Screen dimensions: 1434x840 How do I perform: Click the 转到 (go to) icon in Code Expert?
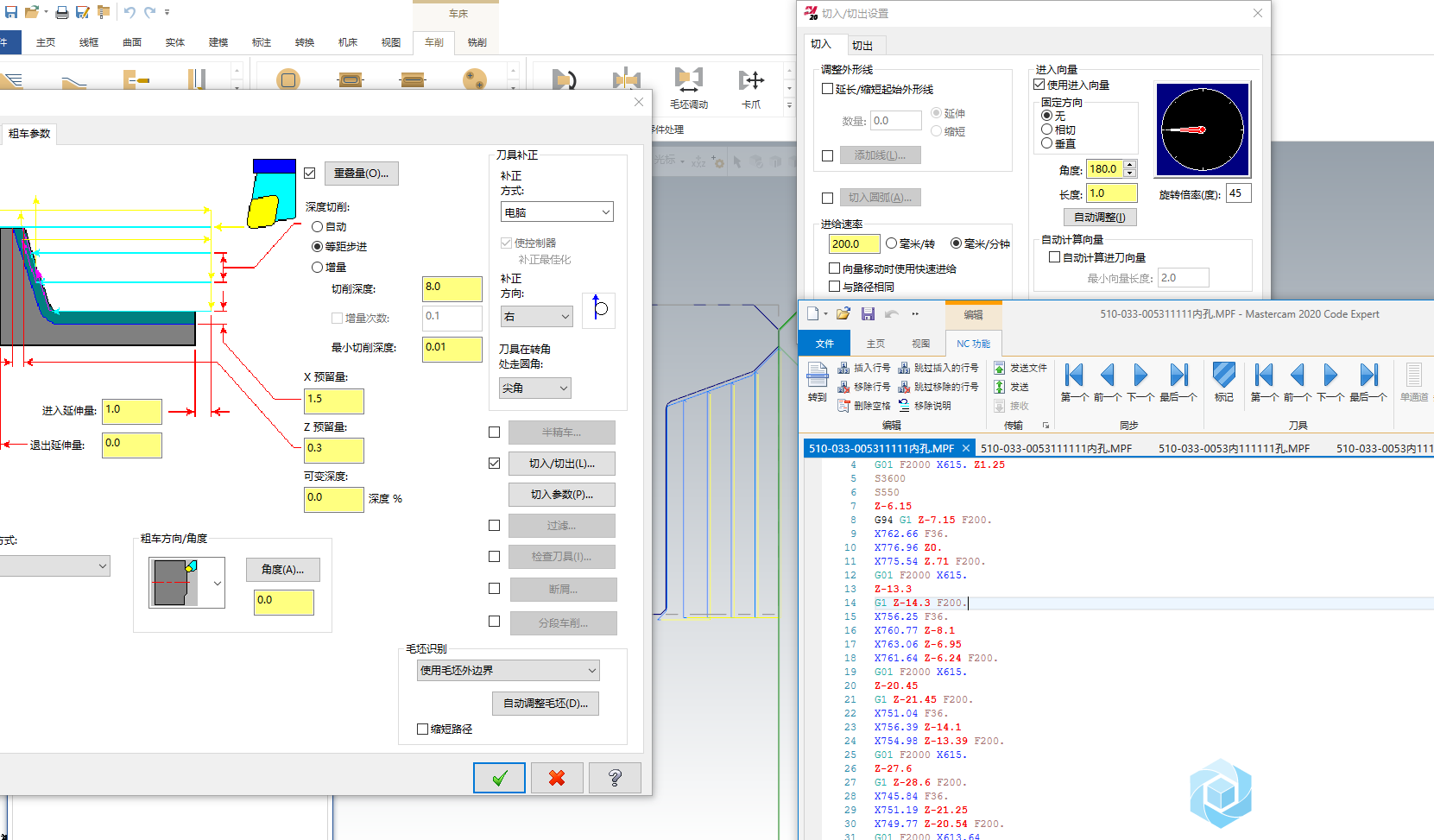pyautogui.click(x=818, y=382)
